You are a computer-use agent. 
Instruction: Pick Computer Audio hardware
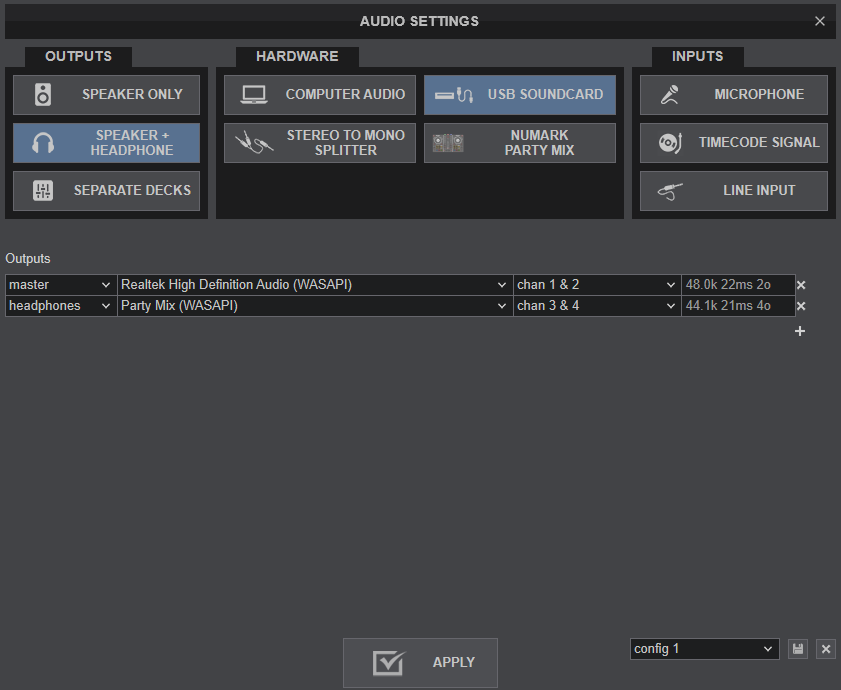click(x=320, y=94)
